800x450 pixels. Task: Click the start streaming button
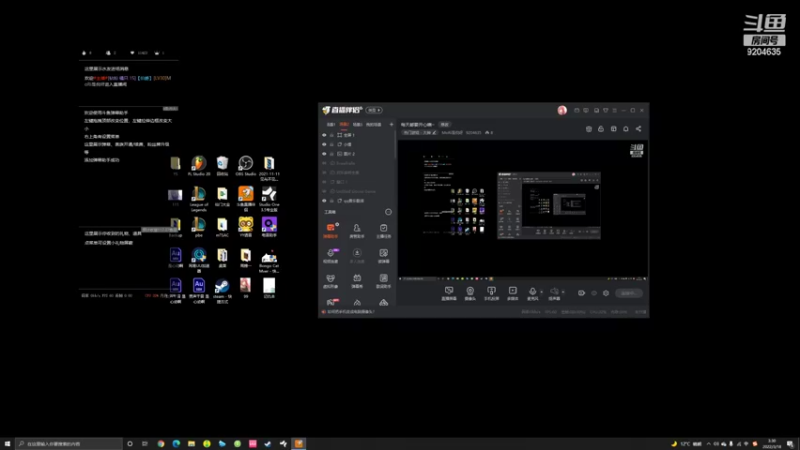pyautogui.click(x=629, y=293)
